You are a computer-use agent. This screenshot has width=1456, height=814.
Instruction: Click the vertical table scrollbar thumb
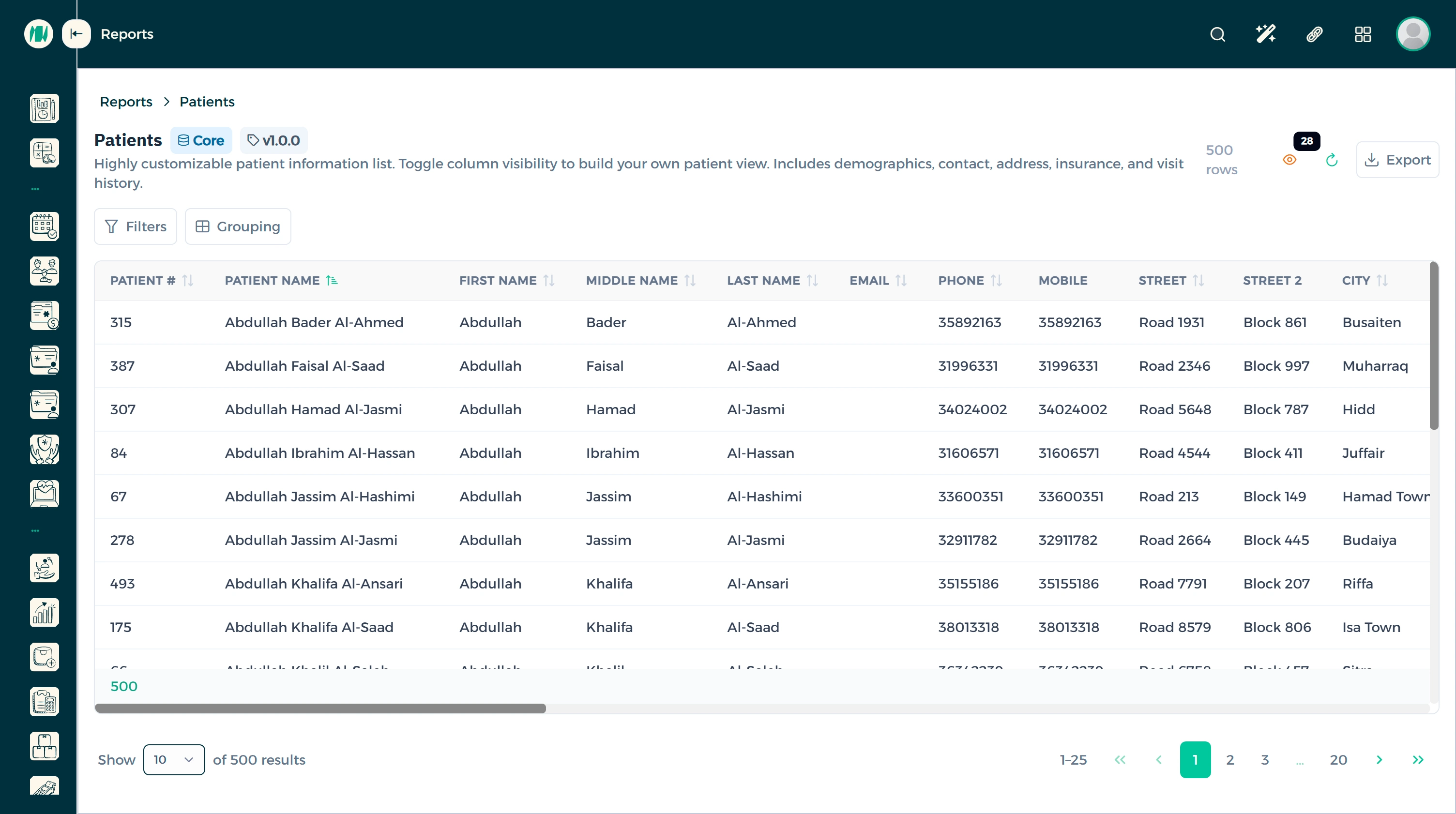1434,346
